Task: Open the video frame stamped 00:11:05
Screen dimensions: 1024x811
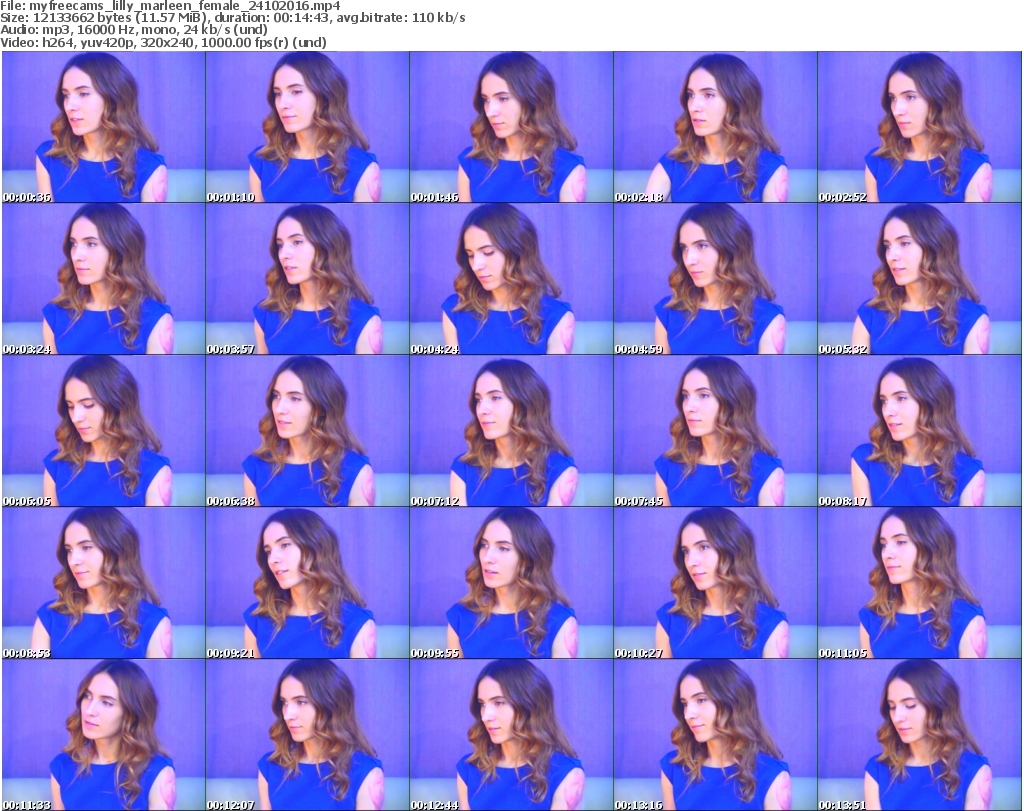Action: tap(920, 583)
